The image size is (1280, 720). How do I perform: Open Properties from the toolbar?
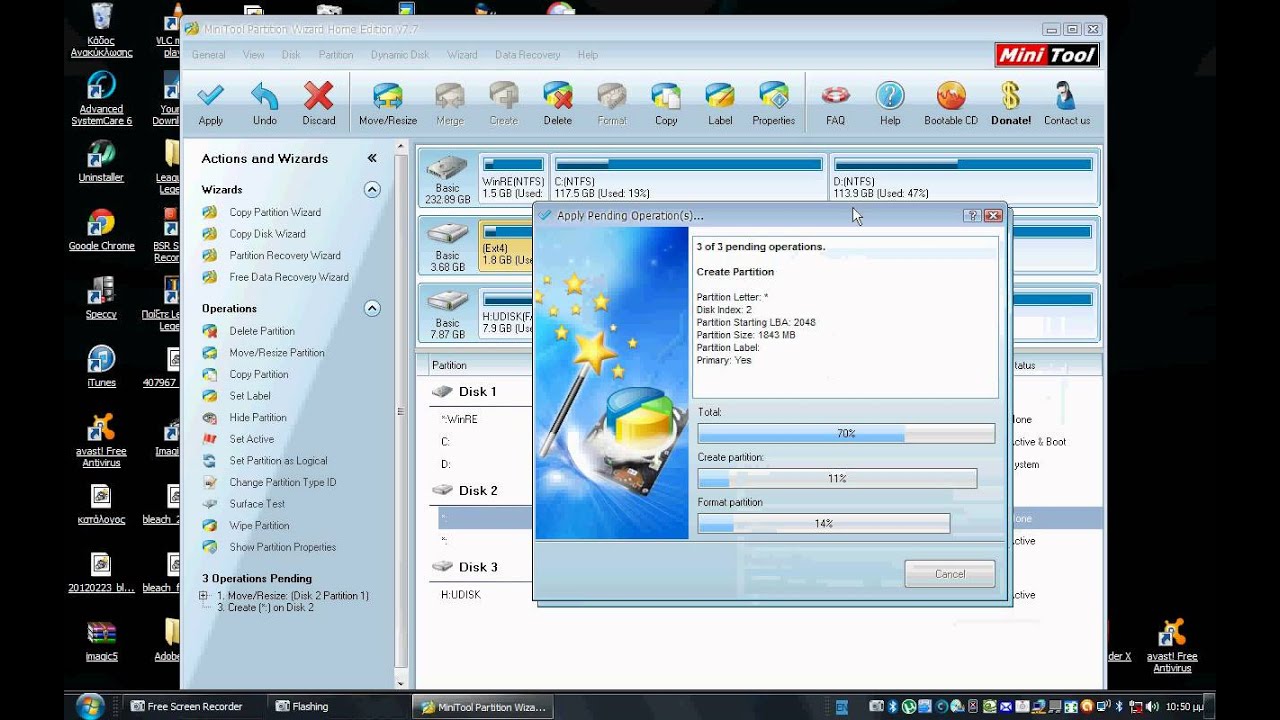click(x=774, y=103)
